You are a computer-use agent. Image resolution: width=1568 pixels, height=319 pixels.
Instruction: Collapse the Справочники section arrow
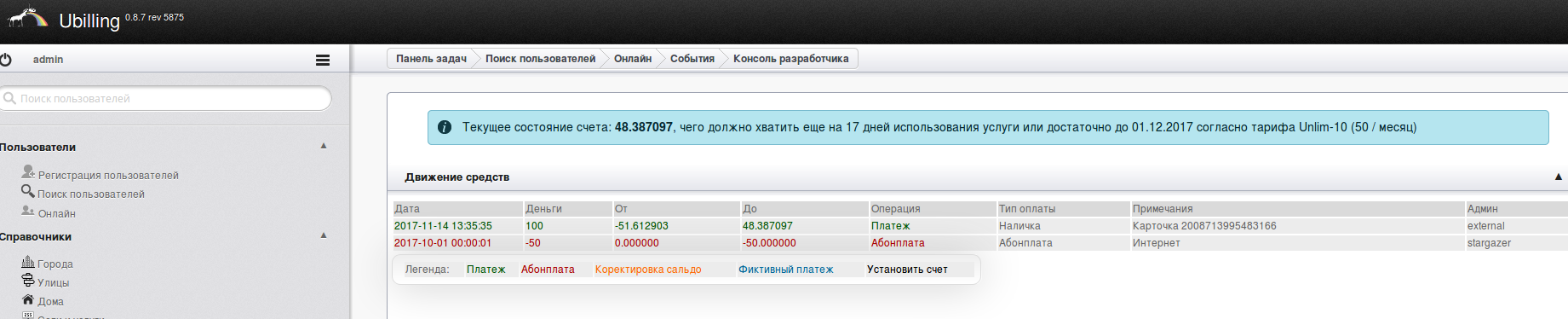click(324, 235)
